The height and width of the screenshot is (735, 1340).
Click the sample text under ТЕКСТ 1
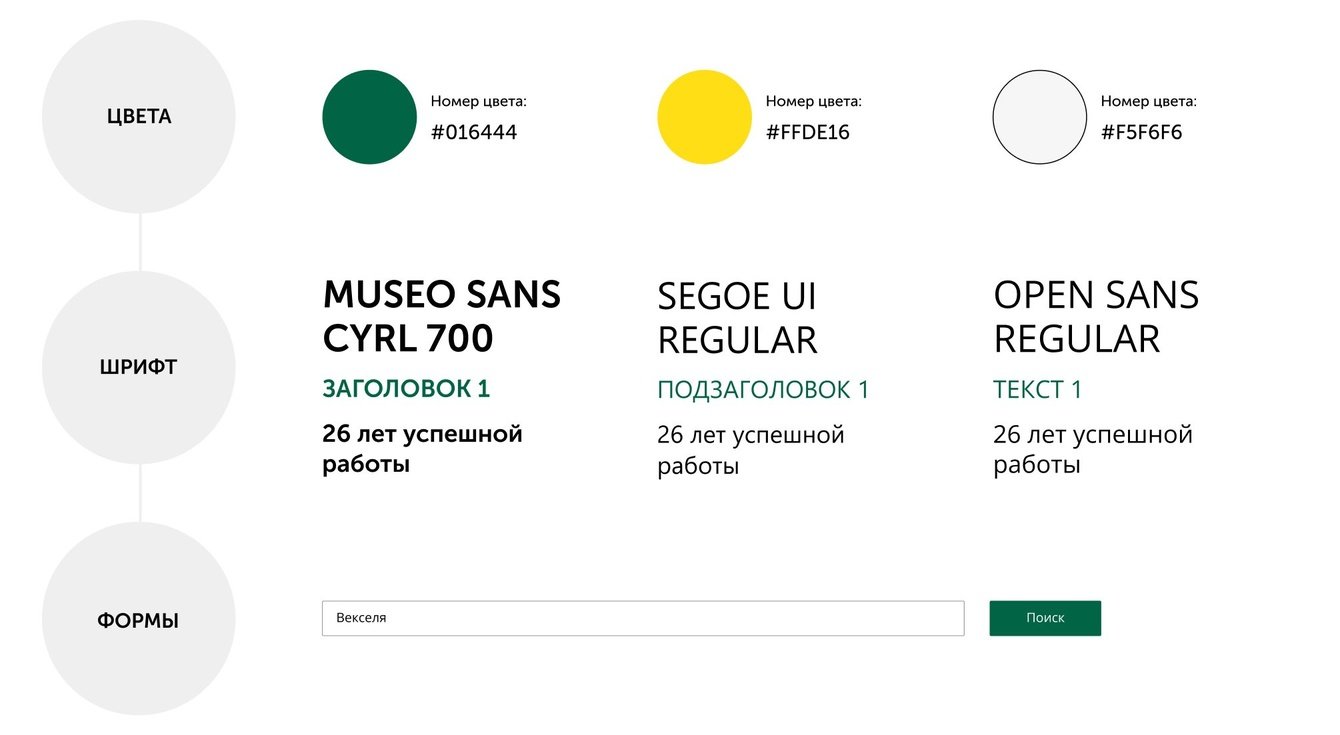pyautogui.click(x=1092, y=450)
